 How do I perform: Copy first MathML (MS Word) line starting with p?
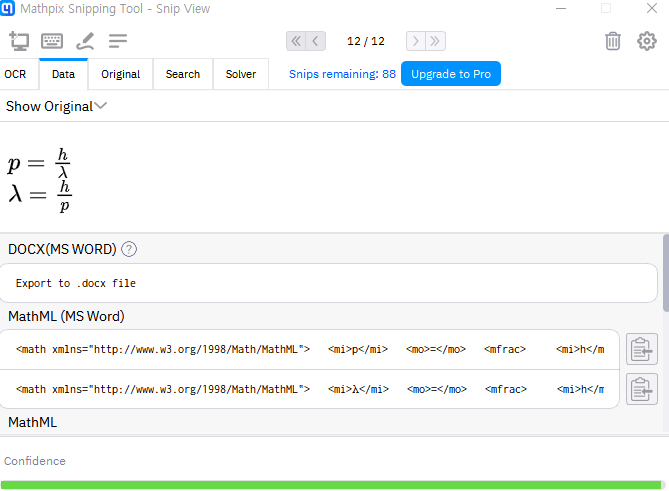click(x=642, y=349)
